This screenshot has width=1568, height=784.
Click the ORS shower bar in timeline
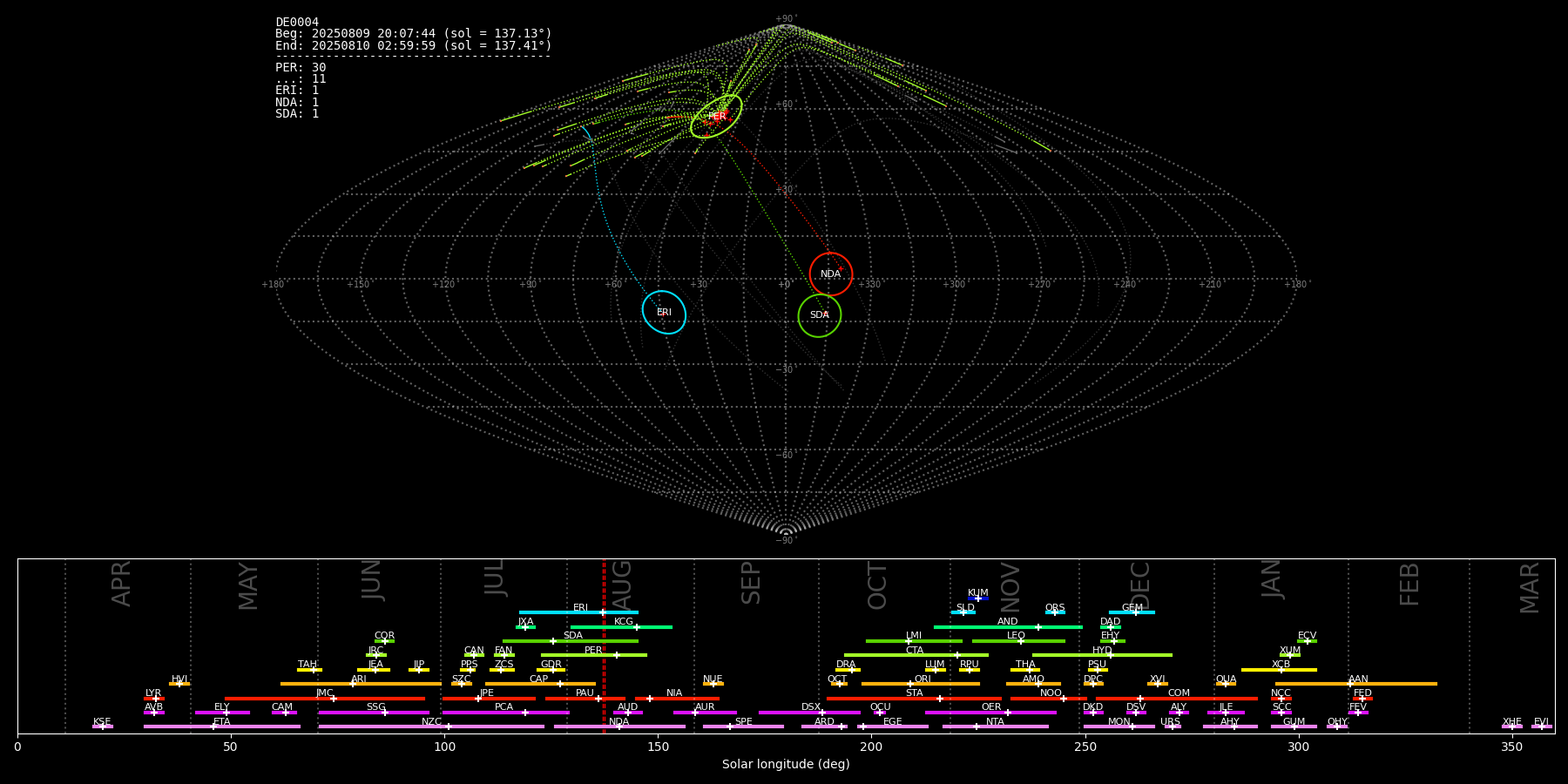1055,612
